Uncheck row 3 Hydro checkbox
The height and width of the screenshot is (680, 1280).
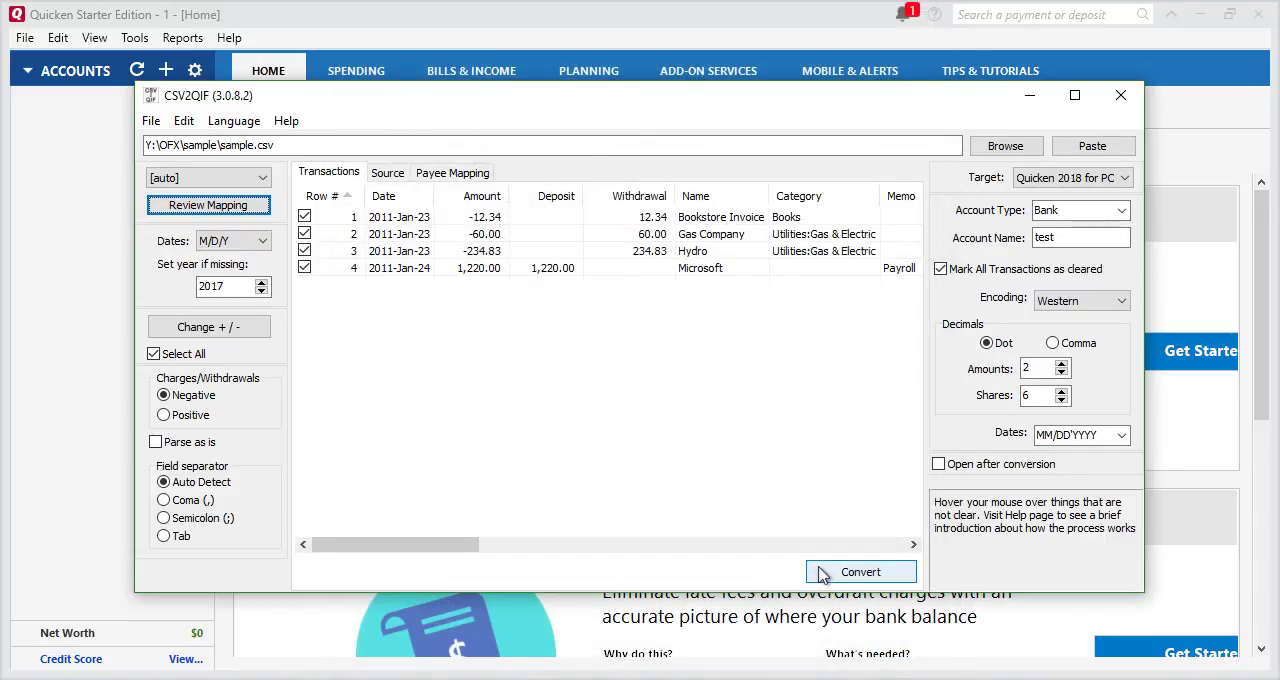(305, 250)
